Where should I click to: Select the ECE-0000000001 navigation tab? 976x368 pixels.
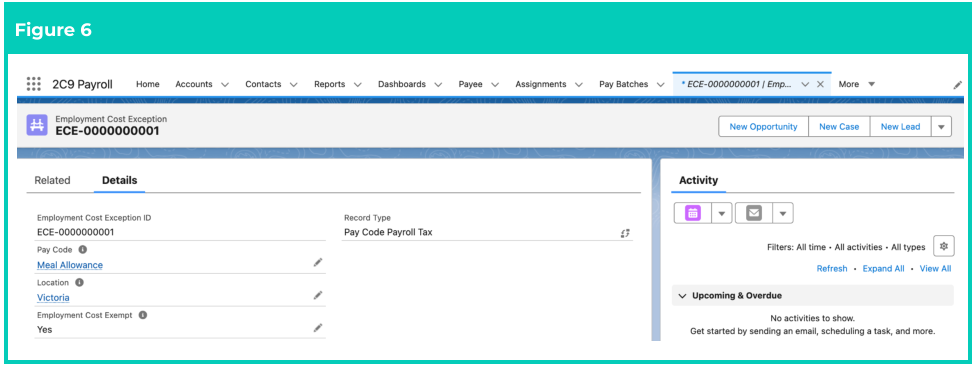(x=736, y=84)
